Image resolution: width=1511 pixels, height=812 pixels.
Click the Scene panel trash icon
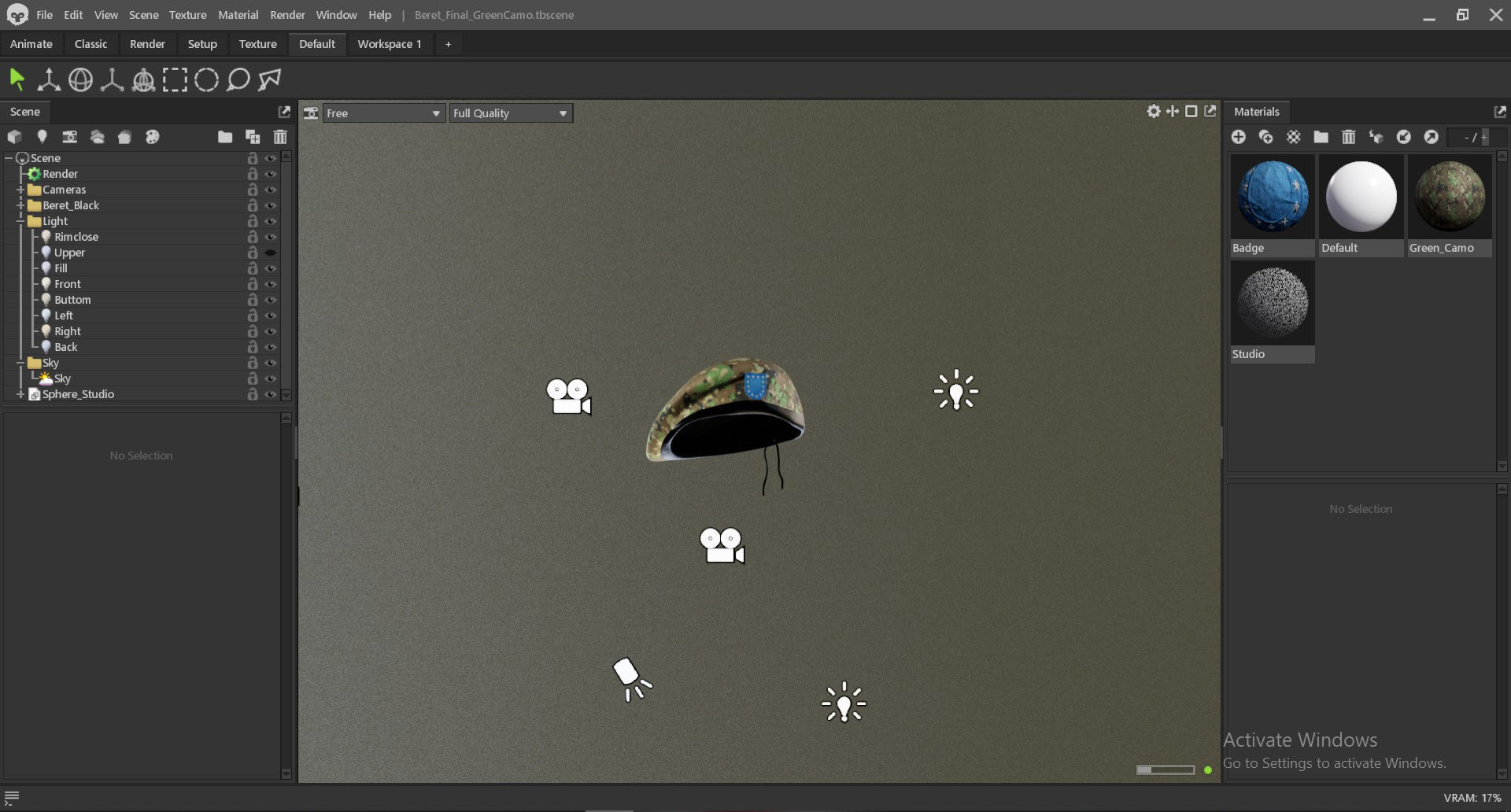(x=280, y=137)
